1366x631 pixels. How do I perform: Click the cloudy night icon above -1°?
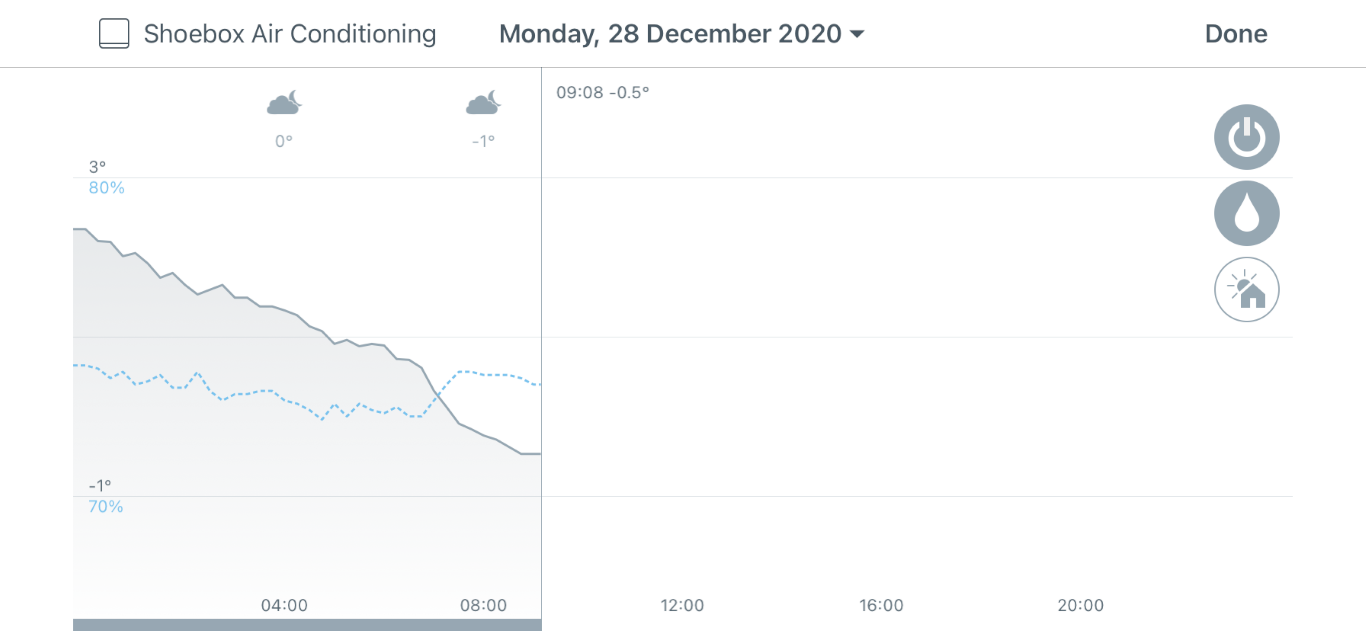coord(483,103)
